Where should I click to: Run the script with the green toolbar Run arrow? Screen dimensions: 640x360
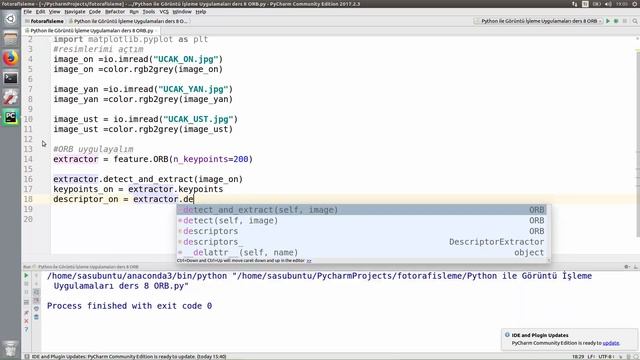click(x=608, y=21)
